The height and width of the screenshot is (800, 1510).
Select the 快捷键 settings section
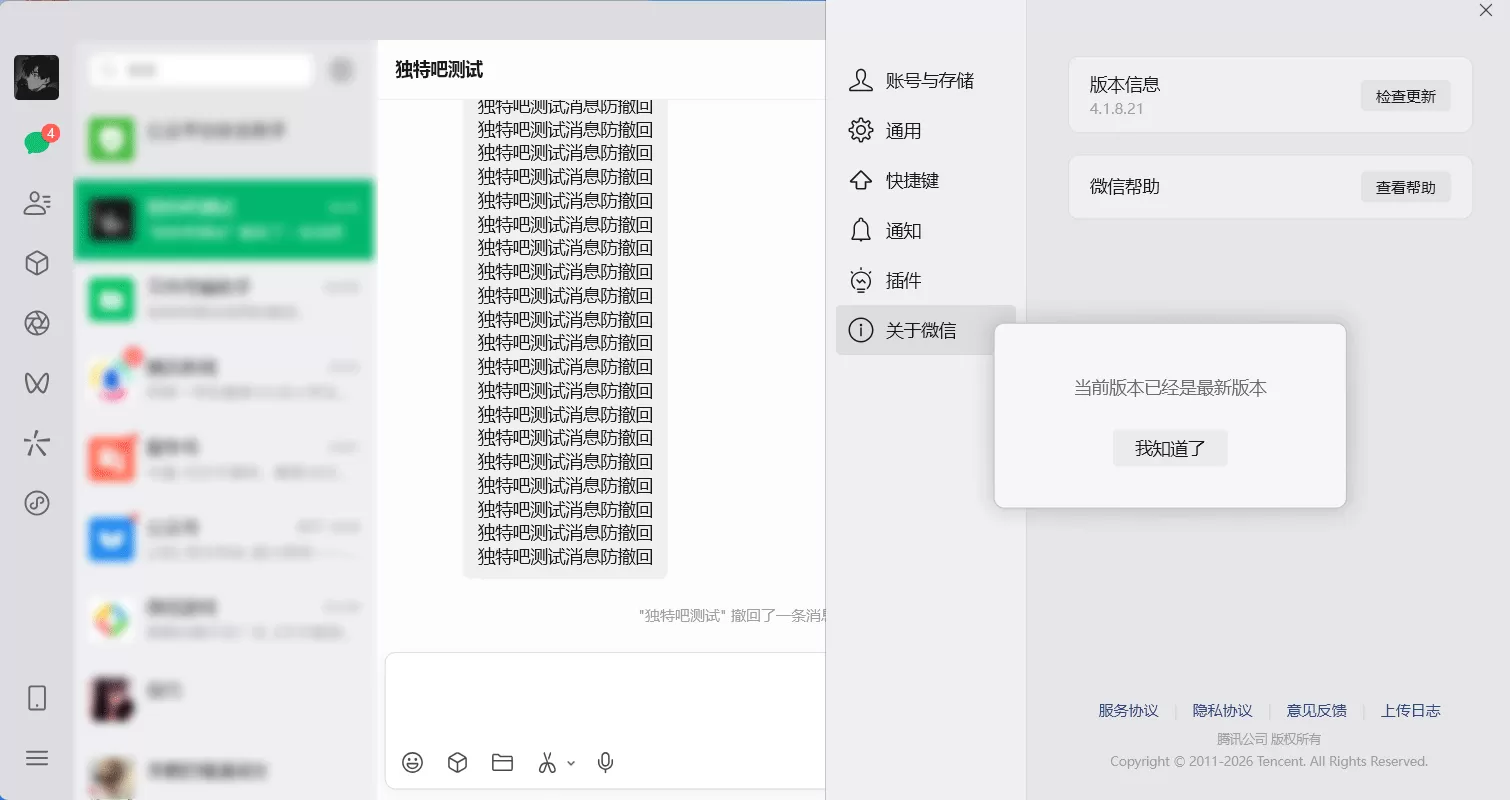pyautogui.click(x=909, y=180)
